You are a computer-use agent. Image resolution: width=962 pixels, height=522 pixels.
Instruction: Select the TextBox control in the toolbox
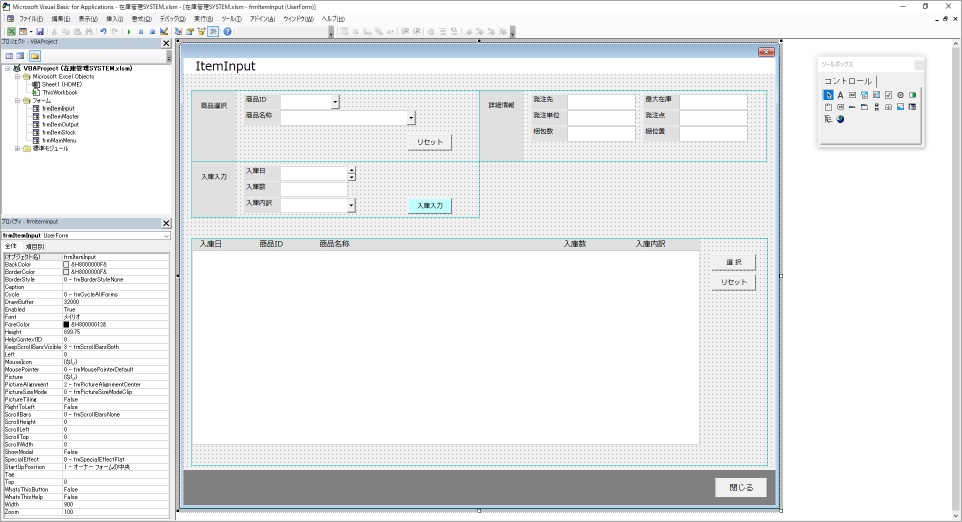click(x=852, y=95)
